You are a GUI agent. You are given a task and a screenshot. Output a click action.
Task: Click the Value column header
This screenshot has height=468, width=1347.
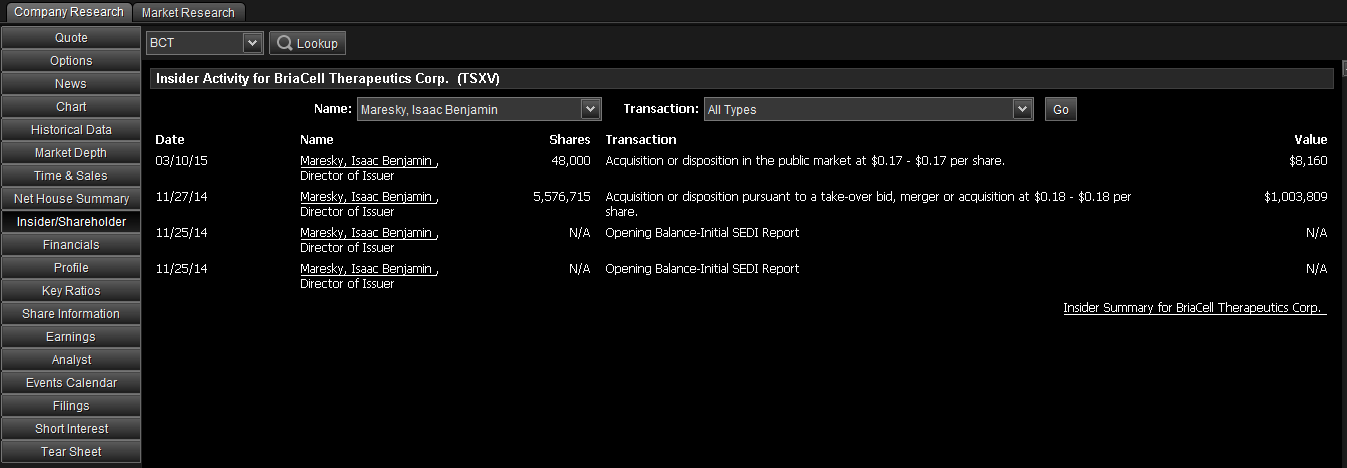pos(1311,140)
